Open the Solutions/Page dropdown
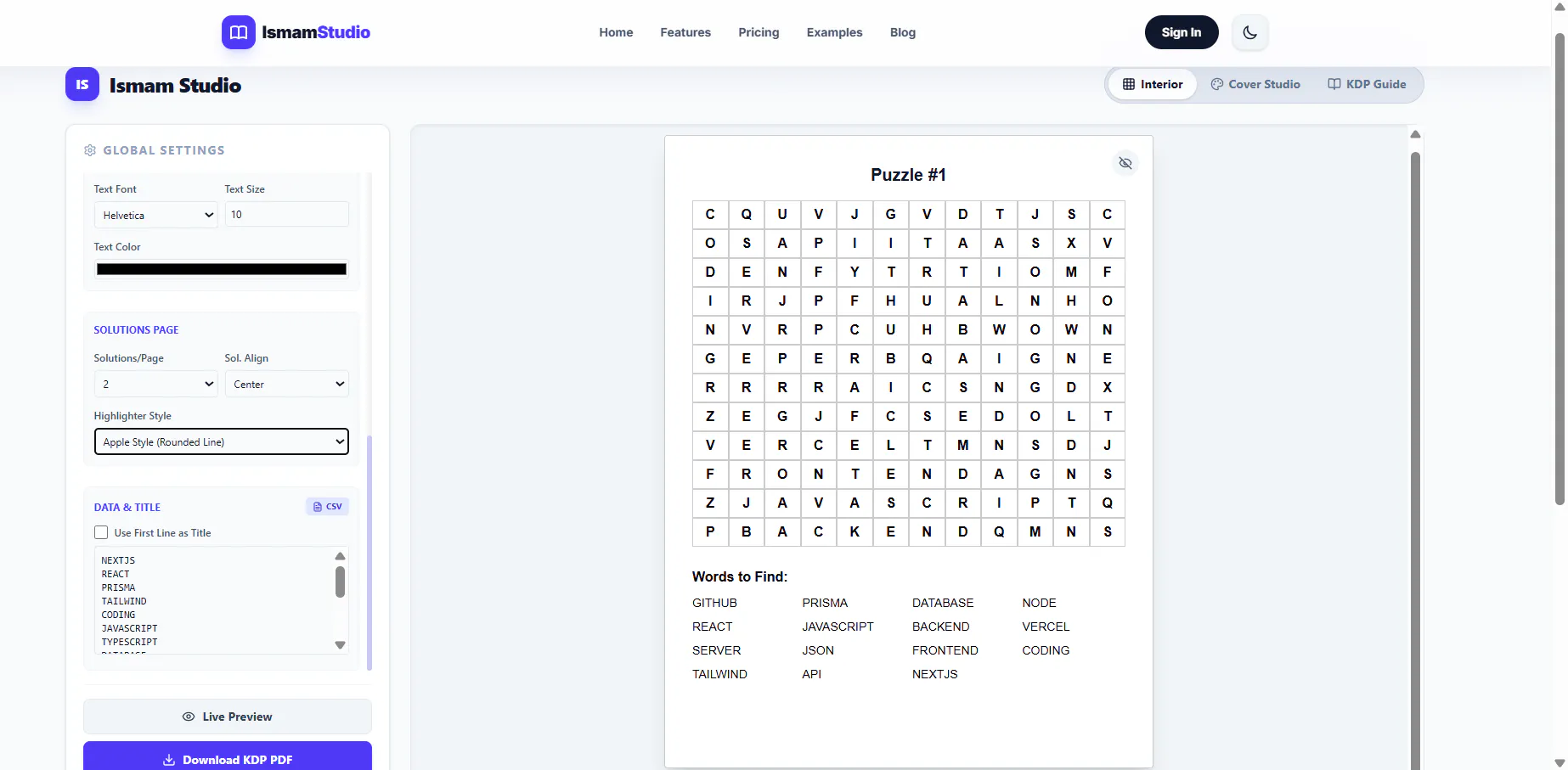This screenshot has width=1568, height=770. coord(156,384)
